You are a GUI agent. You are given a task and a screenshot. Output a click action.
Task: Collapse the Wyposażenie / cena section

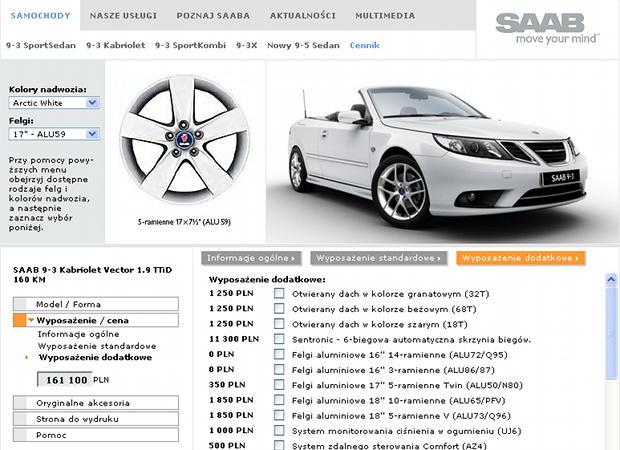tap(96, 320)
